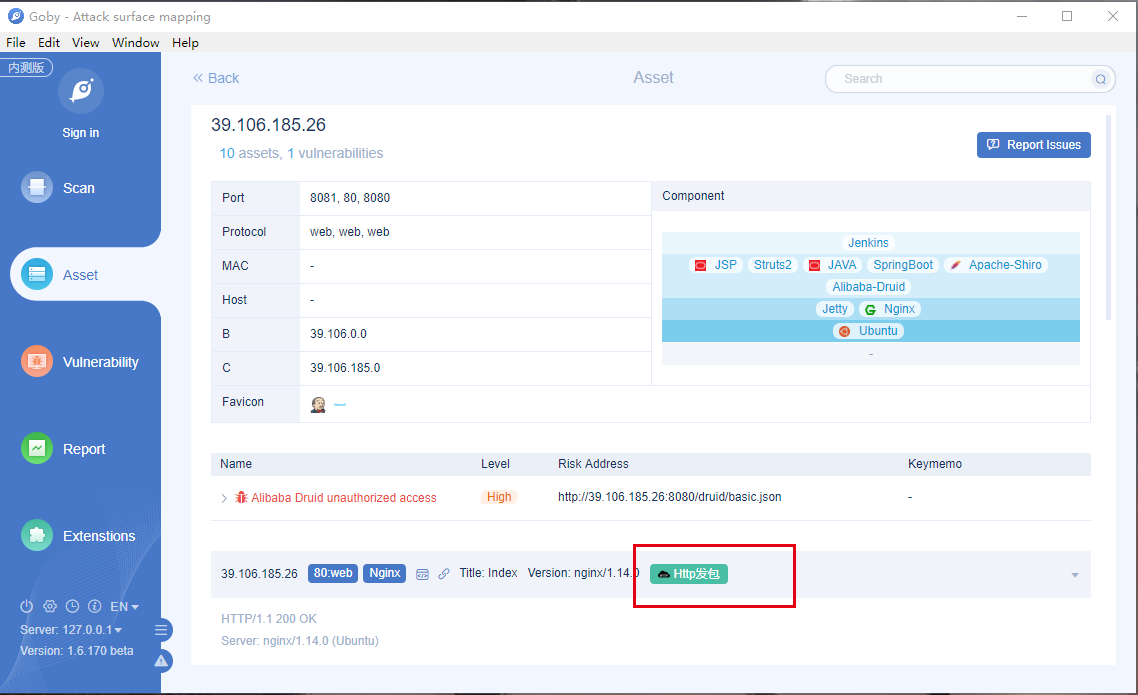Click the blue Nginx tag in port row
Screen dimensions: 1138x695
click(385, 573)
